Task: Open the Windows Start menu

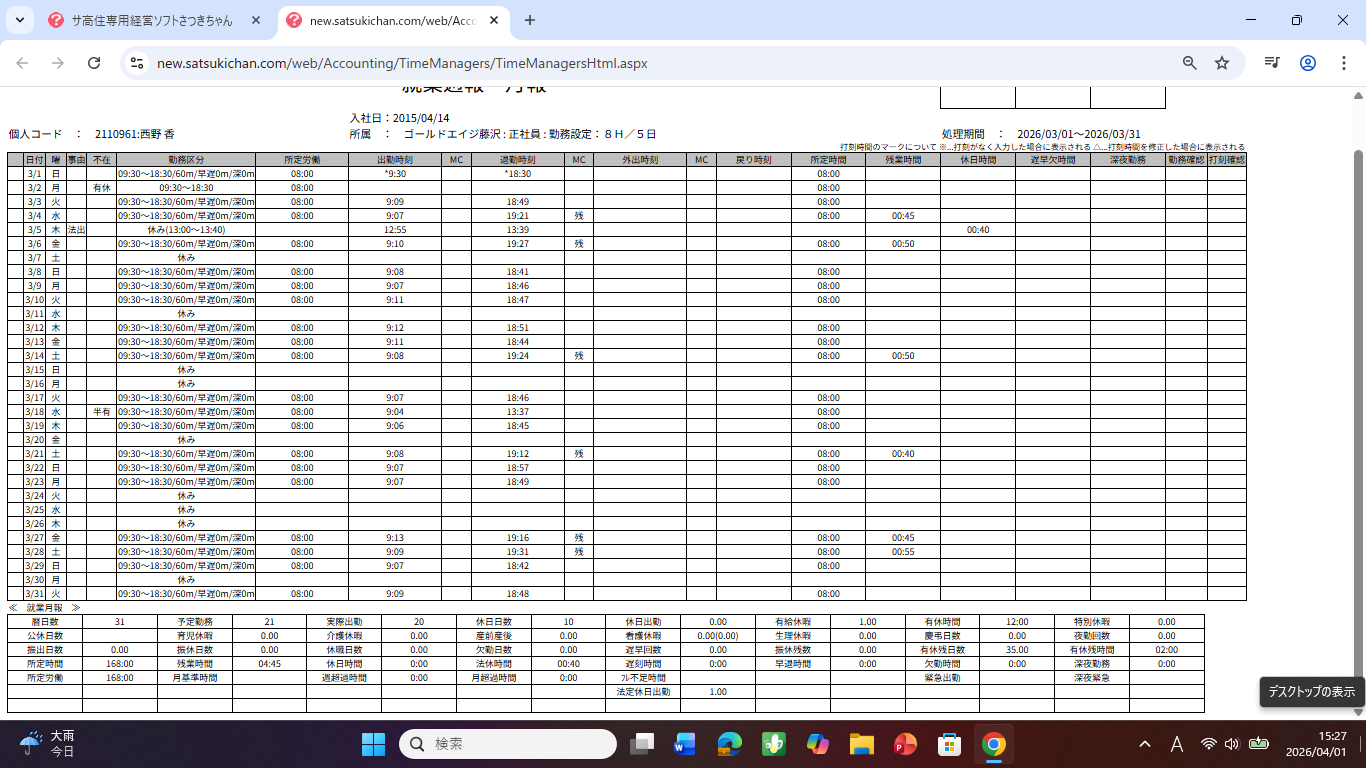Action: click(373, 744)
